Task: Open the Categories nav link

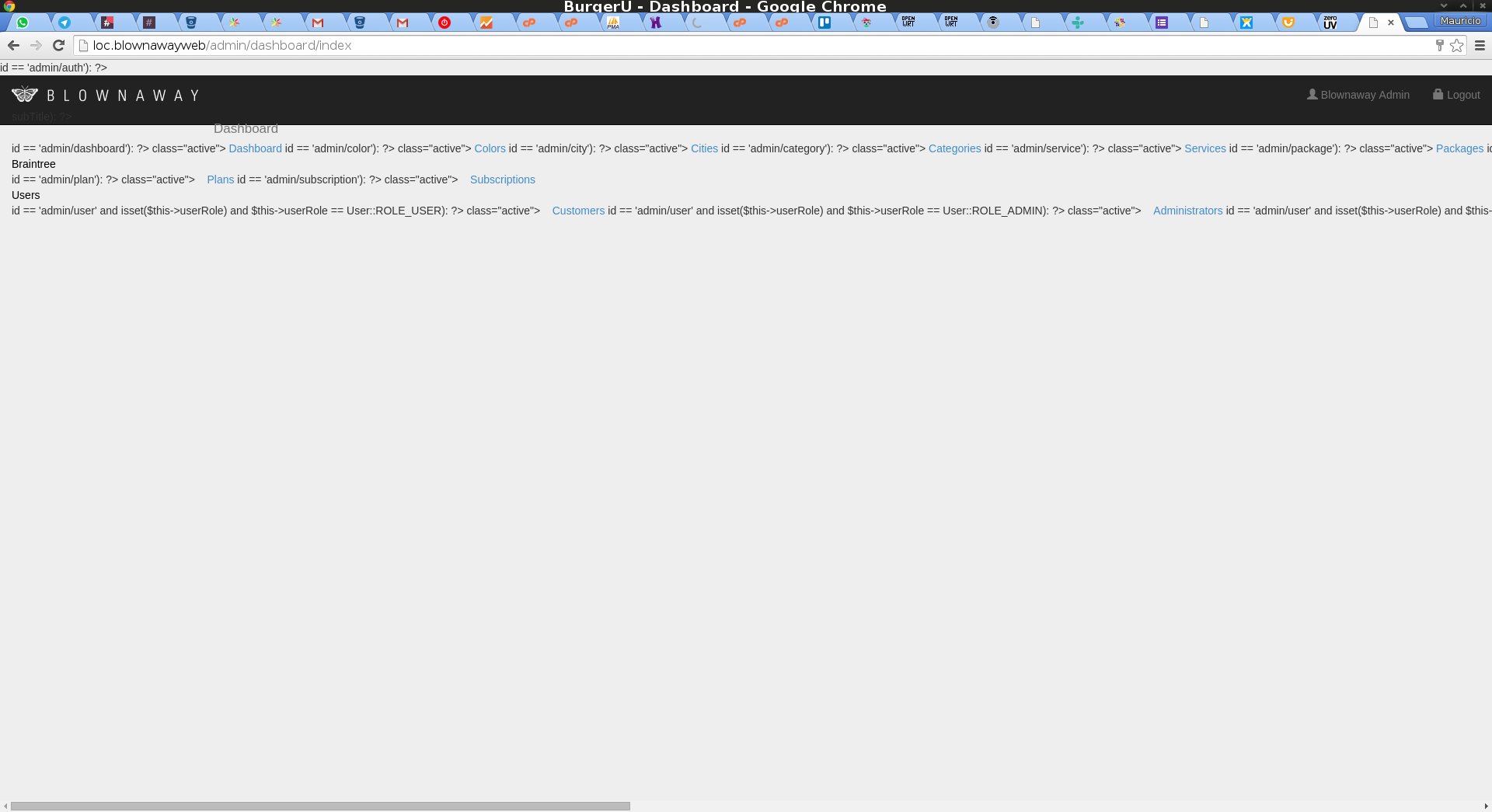Action: pyautogui.click(x=954, y=148)
